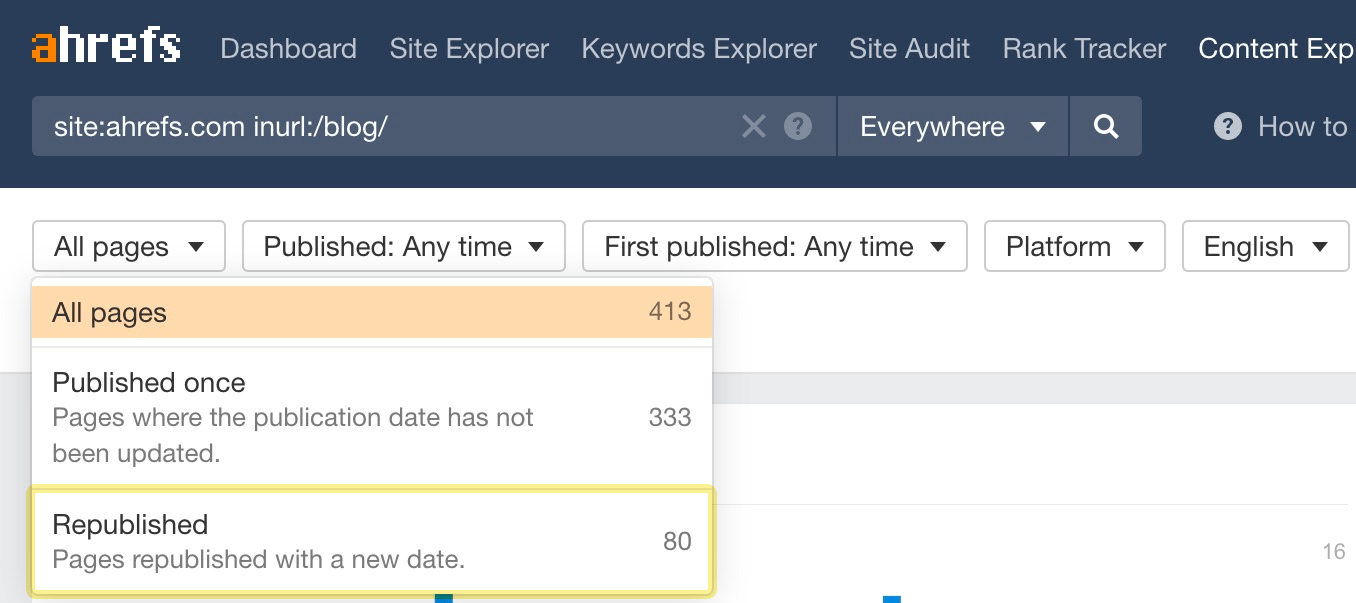Open Site Explorer
The width and height of the screenshot is (1356, 603).
(469, 48)
